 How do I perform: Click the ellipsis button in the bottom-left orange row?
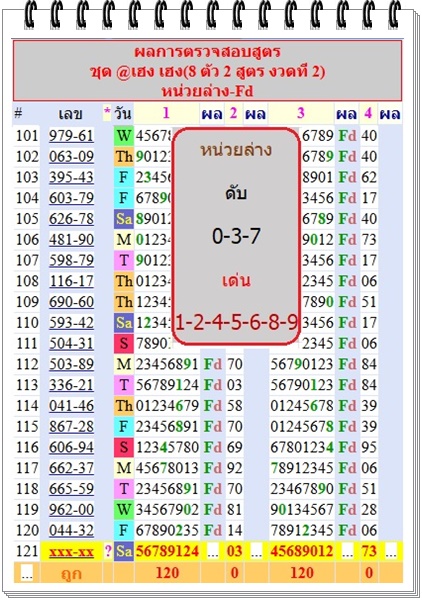[x=26, y=573]
